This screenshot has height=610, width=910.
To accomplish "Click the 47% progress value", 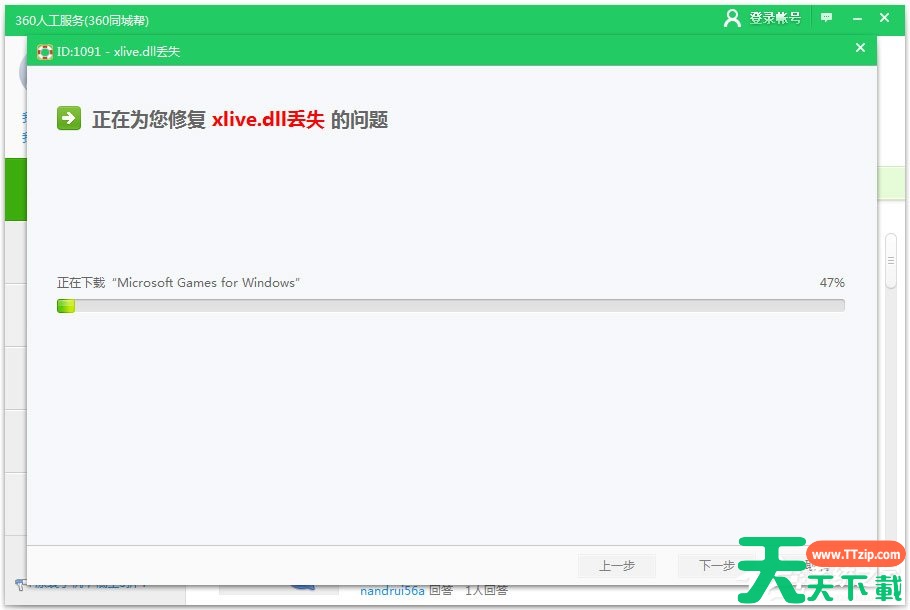I will coord(832,283).
